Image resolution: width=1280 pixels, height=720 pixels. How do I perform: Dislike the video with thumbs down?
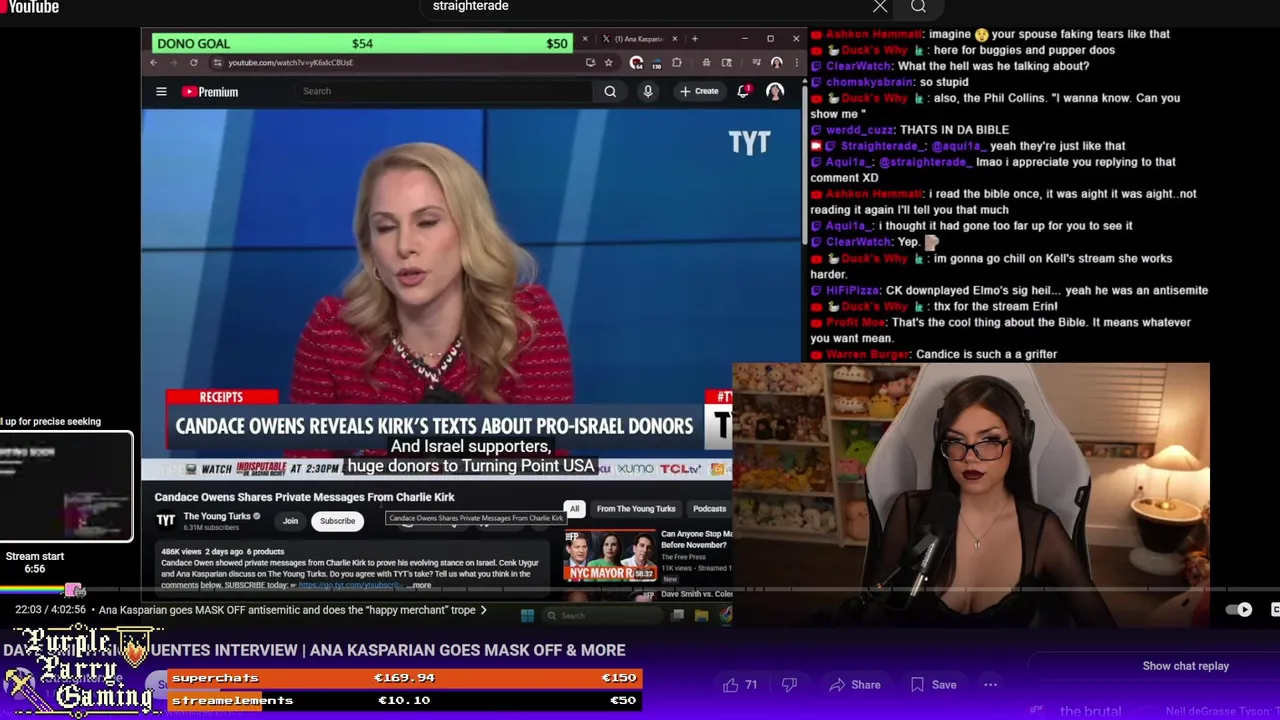tap(789, 685)
